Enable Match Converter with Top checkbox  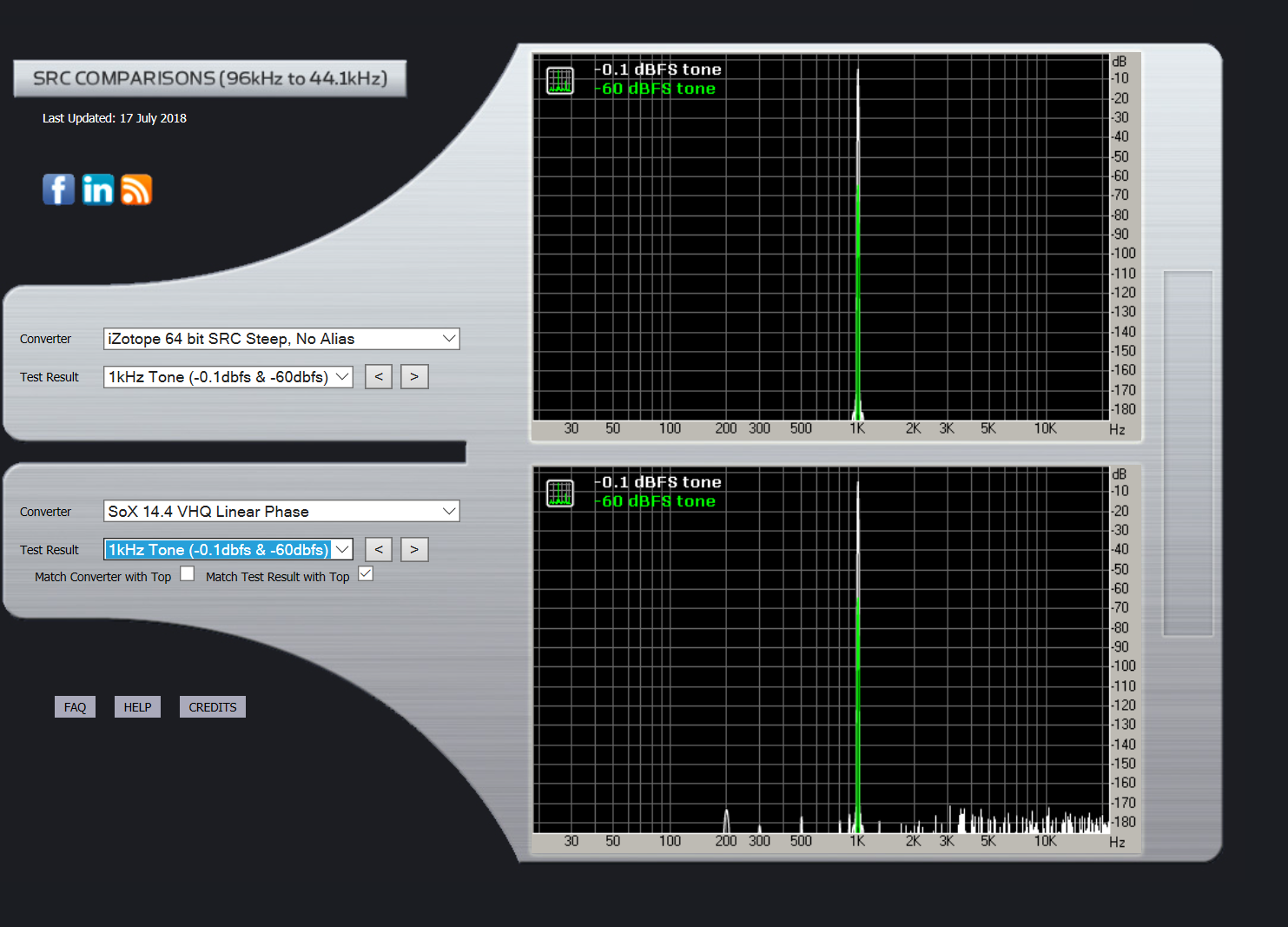188,573
